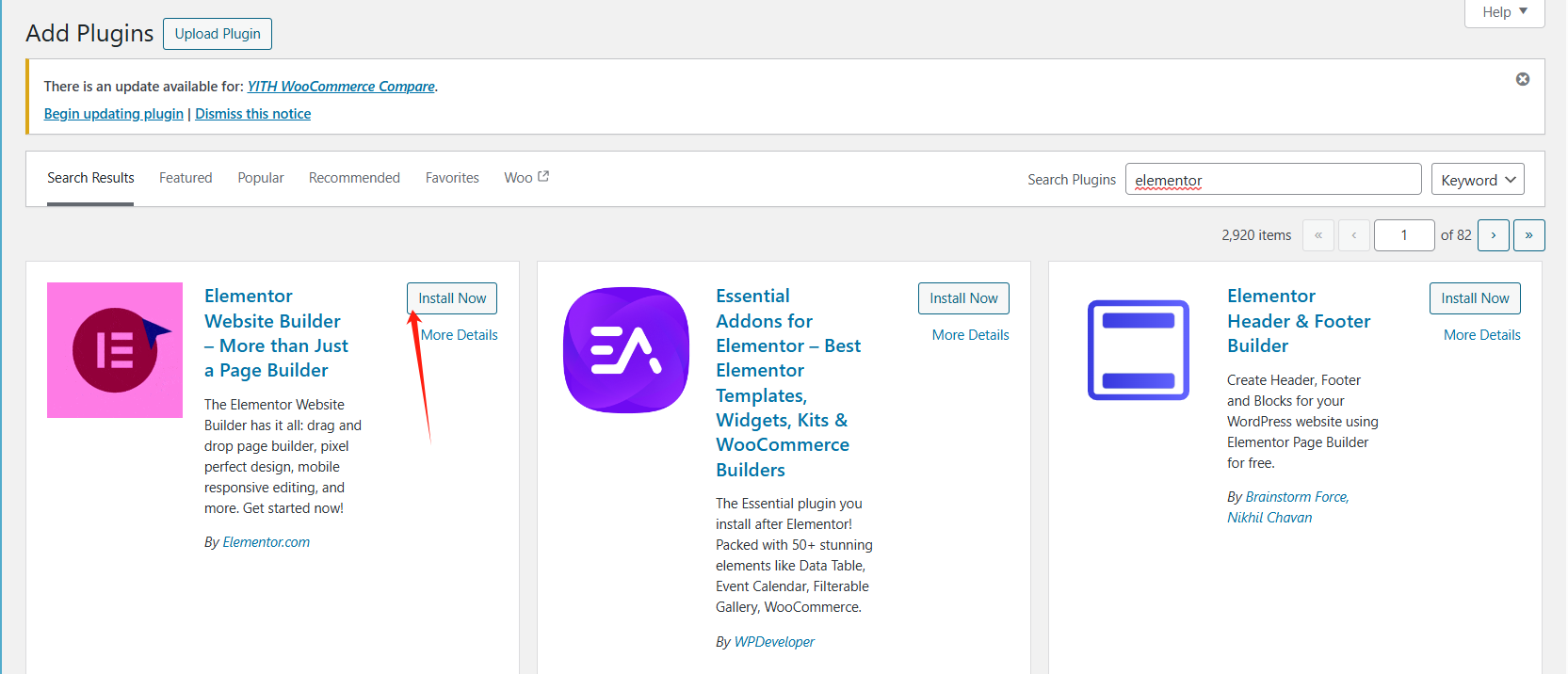Click the Search Plugins input field
Screen dimensions: 1568x674
(x=1272, y=180)
